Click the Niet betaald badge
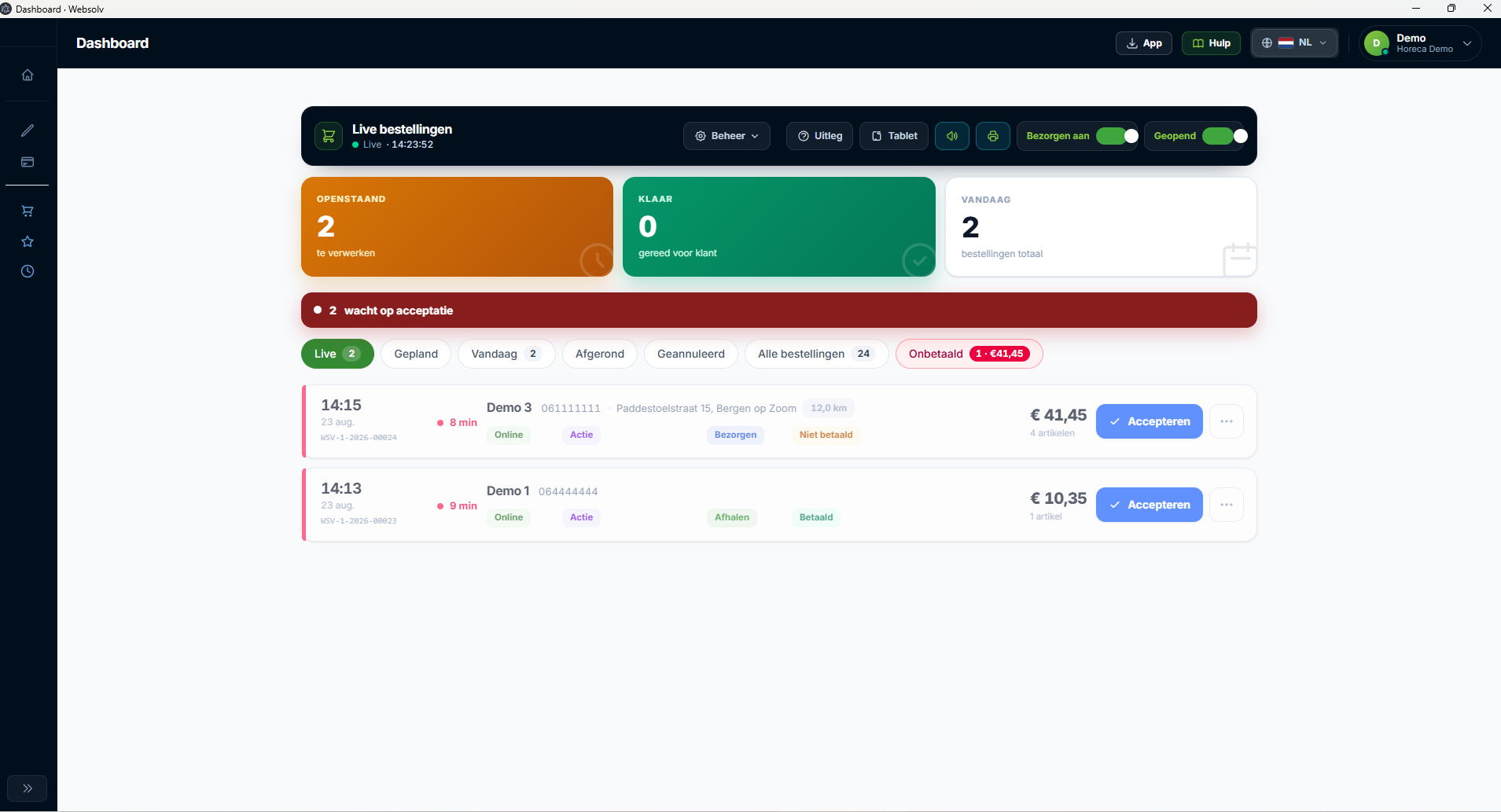Image resolution: width=1501 pixels, height=812 pixels. coord(826,435)
